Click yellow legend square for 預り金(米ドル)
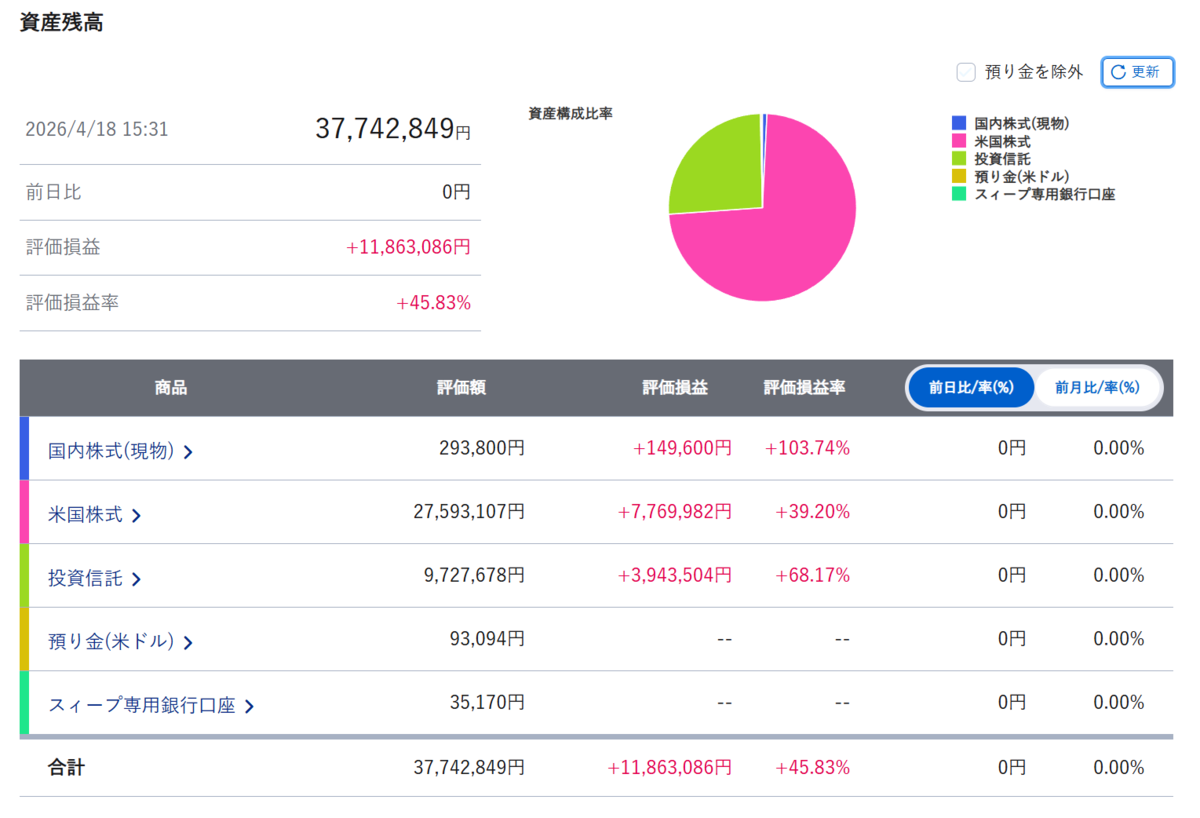The image size is (1200, 818). [959, 176]
